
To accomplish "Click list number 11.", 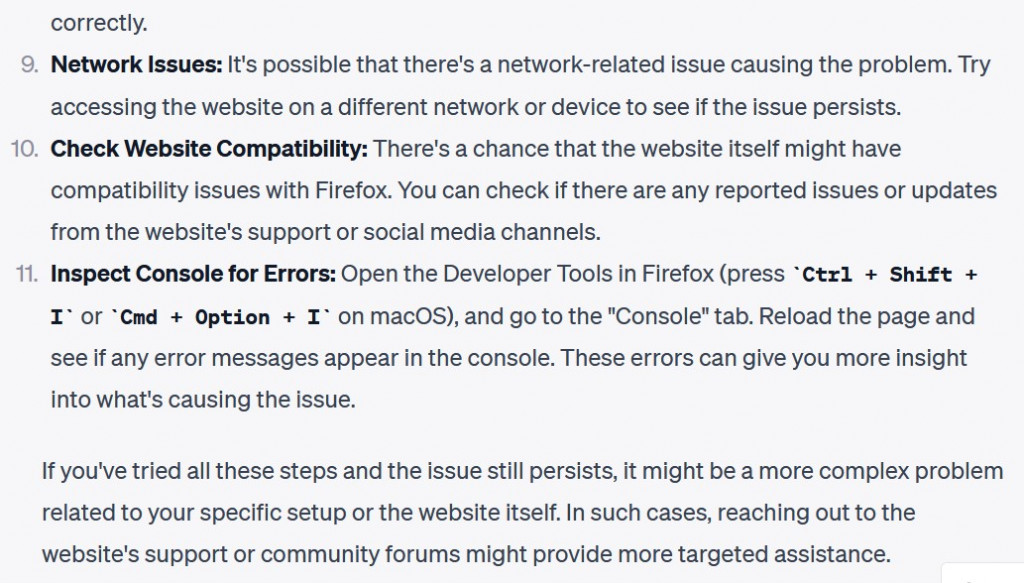I will (x=26, y=275).
